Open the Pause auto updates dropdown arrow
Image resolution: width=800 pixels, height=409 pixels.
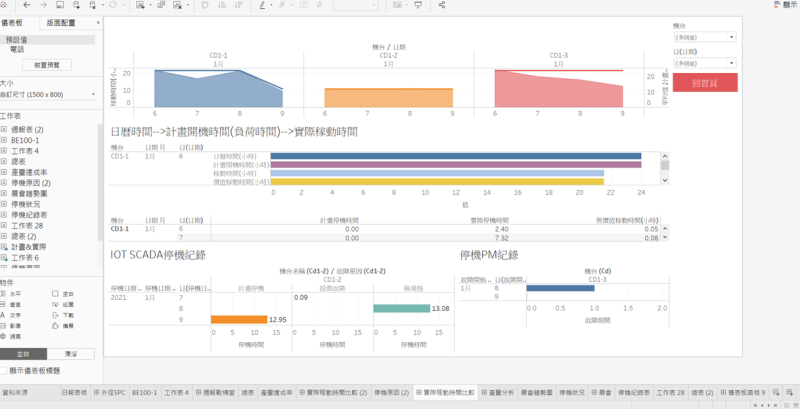pyautogui.click(x=102, y=5)
